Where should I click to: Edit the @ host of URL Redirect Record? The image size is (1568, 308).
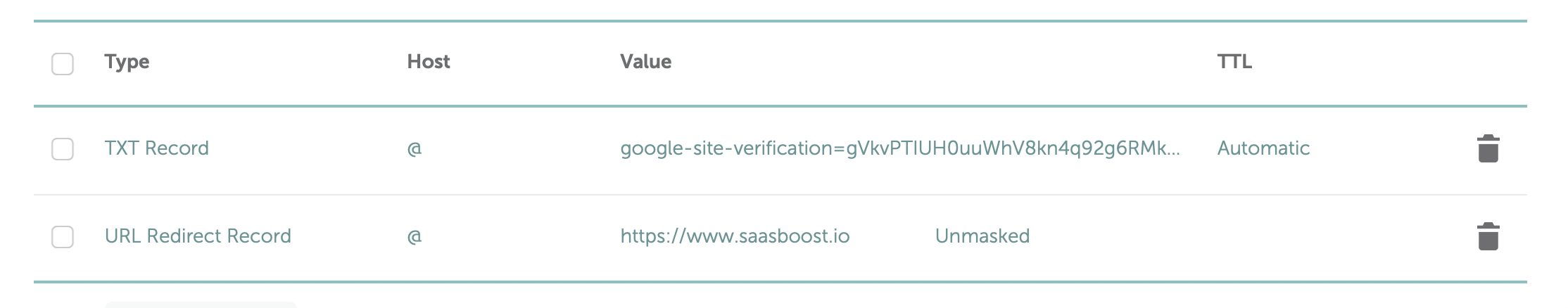click(x=415, y=236)
